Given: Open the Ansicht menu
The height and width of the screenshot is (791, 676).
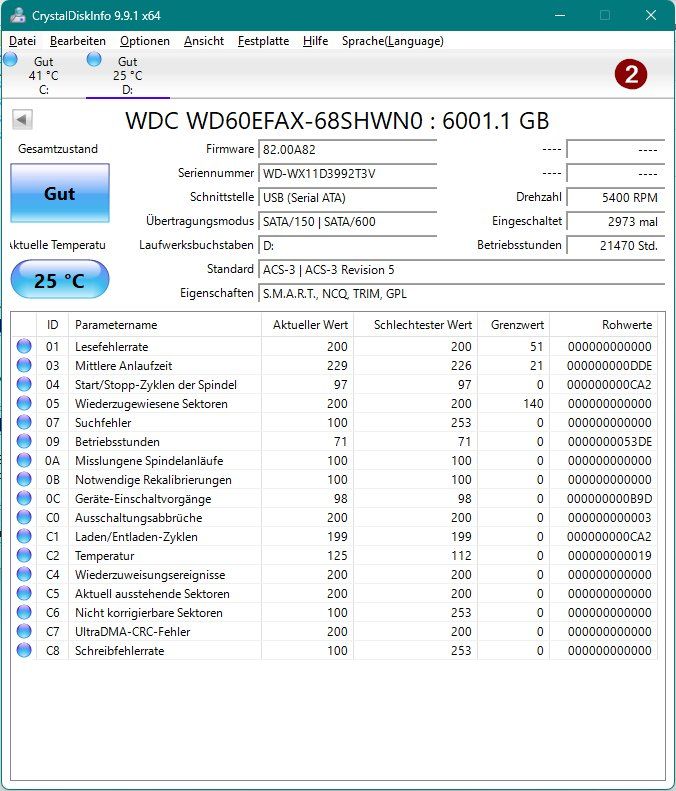Looking at the screenshot, I should 204,41.
